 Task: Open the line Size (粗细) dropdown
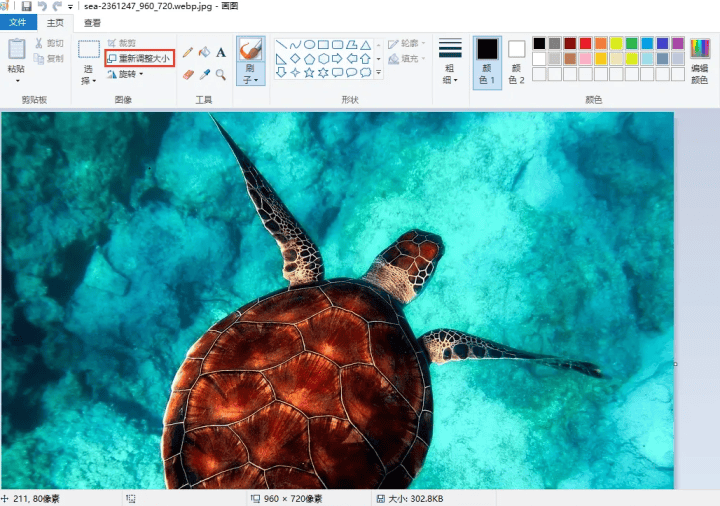450,62
